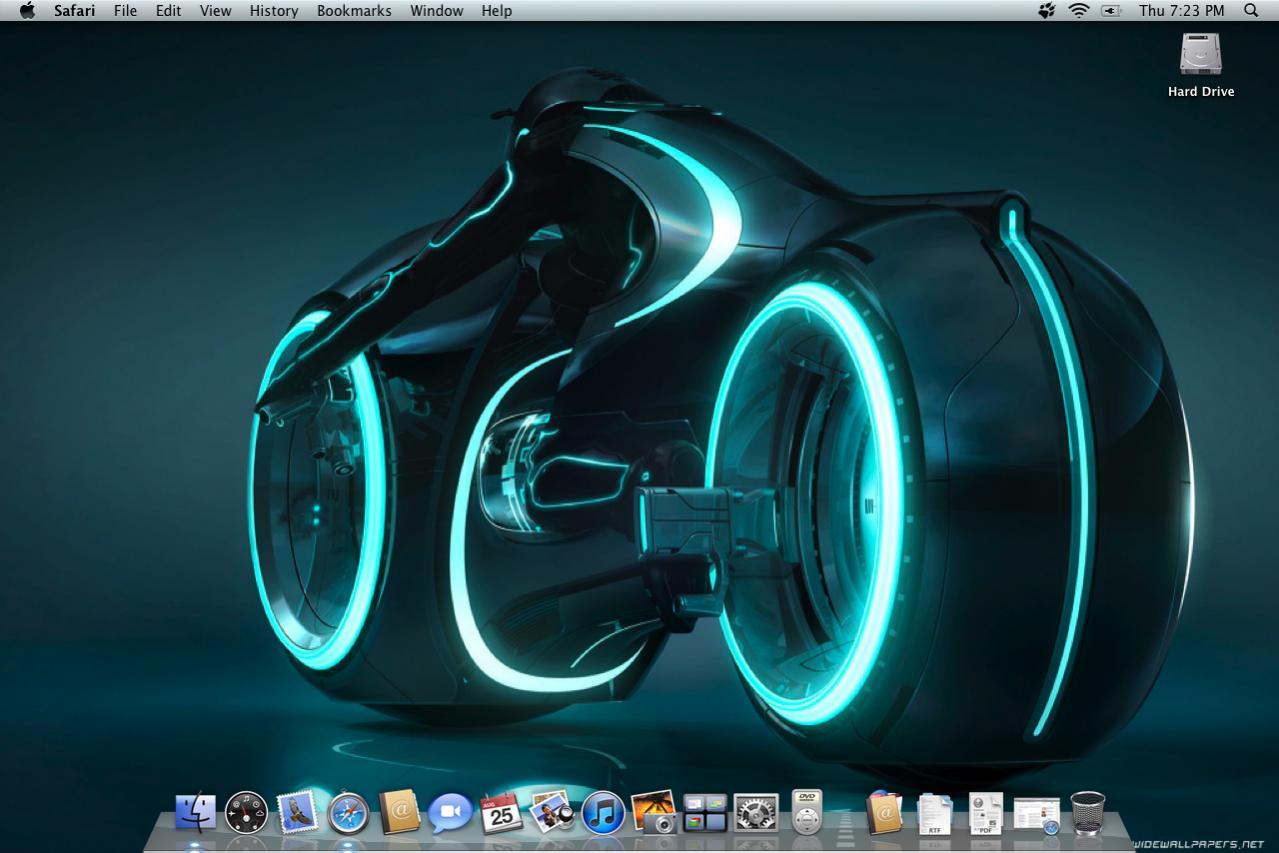1279x853 pixels.
Task: Open the Trash in the dock
Action: 1088,813
